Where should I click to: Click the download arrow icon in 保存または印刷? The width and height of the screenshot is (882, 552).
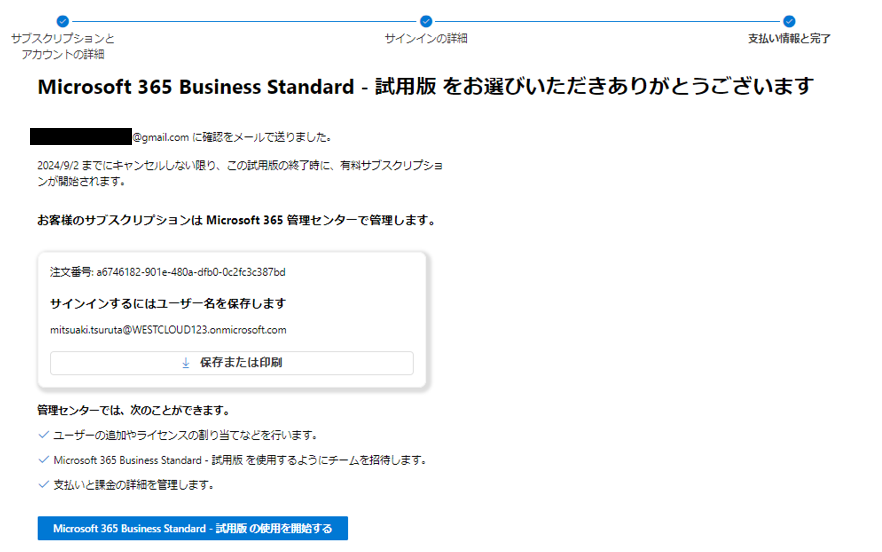(186, 363)
